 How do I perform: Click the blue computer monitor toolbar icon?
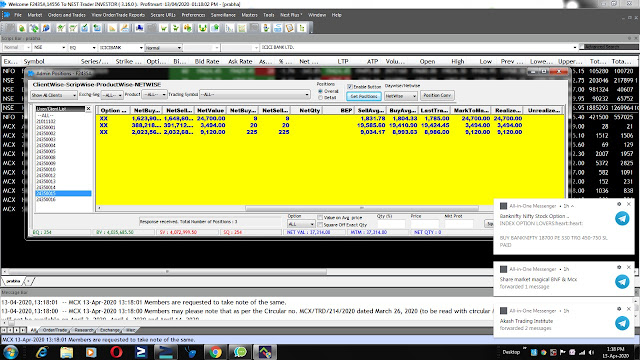(x=140, y=28)
